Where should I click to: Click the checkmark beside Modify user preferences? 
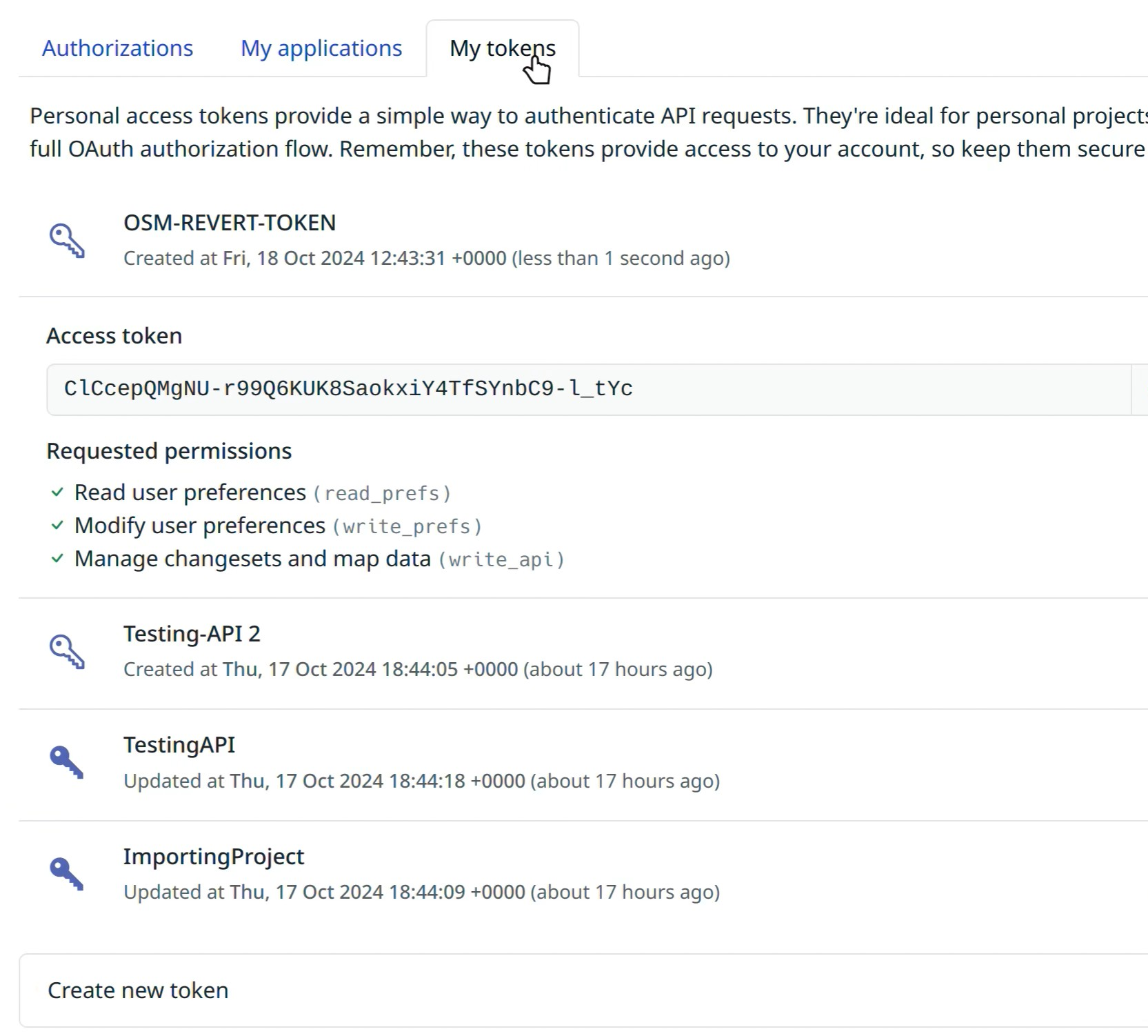pyautogui.click(x=57, y=526)
